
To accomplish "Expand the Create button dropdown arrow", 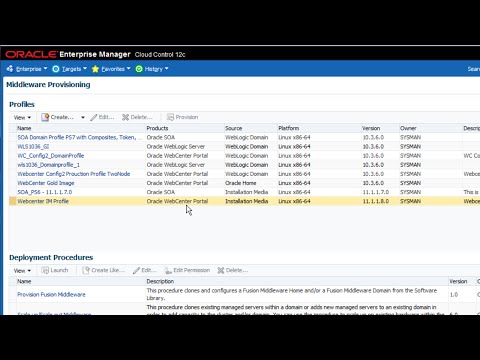I will click(x=83, y=117).
